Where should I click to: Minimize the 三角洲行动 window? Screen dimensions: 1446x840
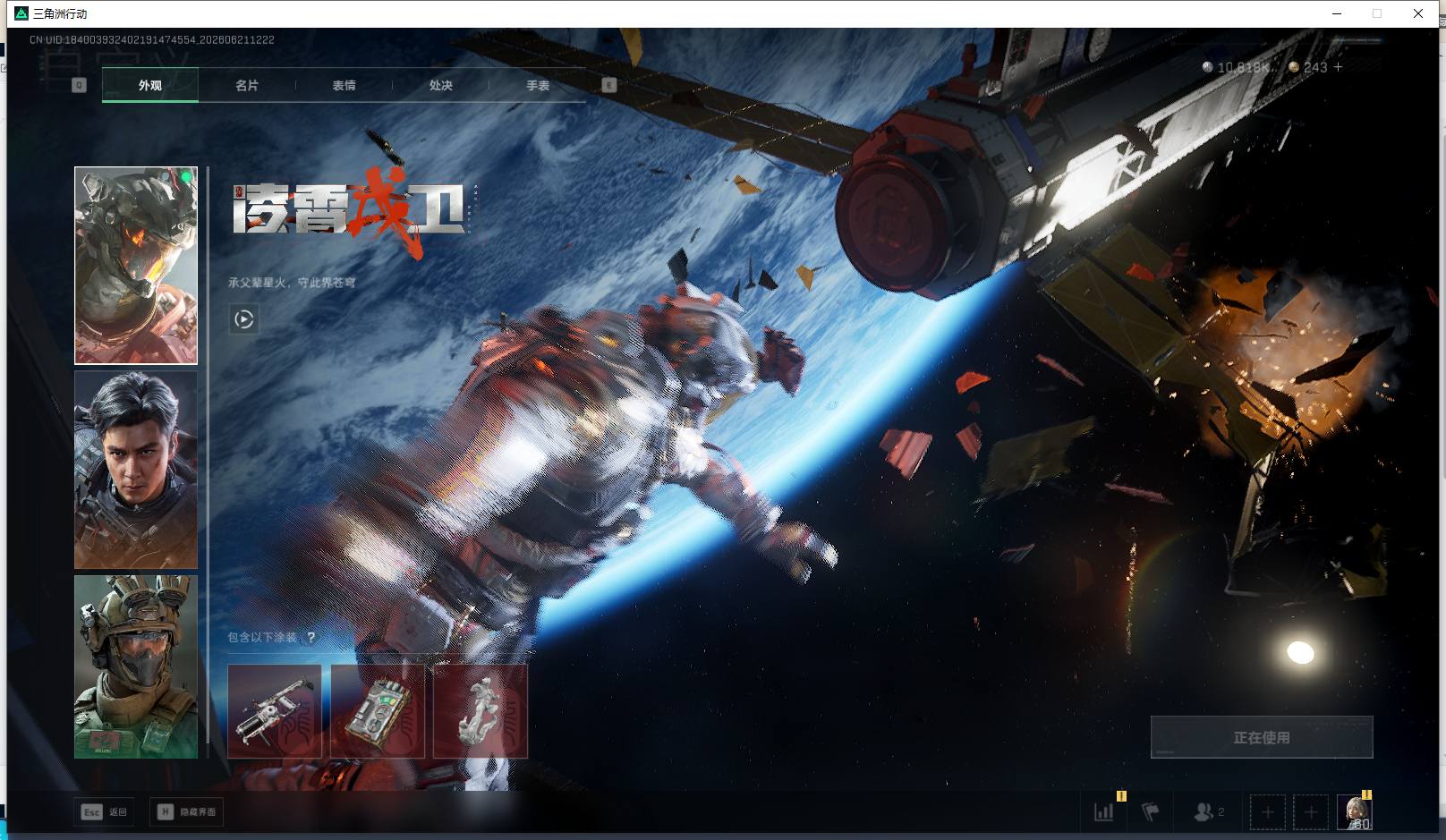coord(1337,13)
